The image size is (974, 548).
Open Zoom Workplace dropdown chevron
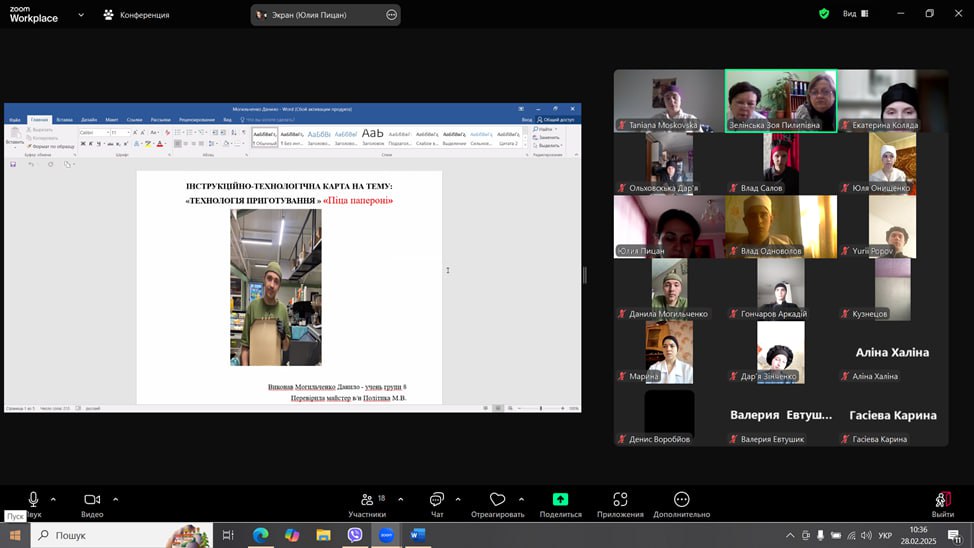[x=81, y=15]
